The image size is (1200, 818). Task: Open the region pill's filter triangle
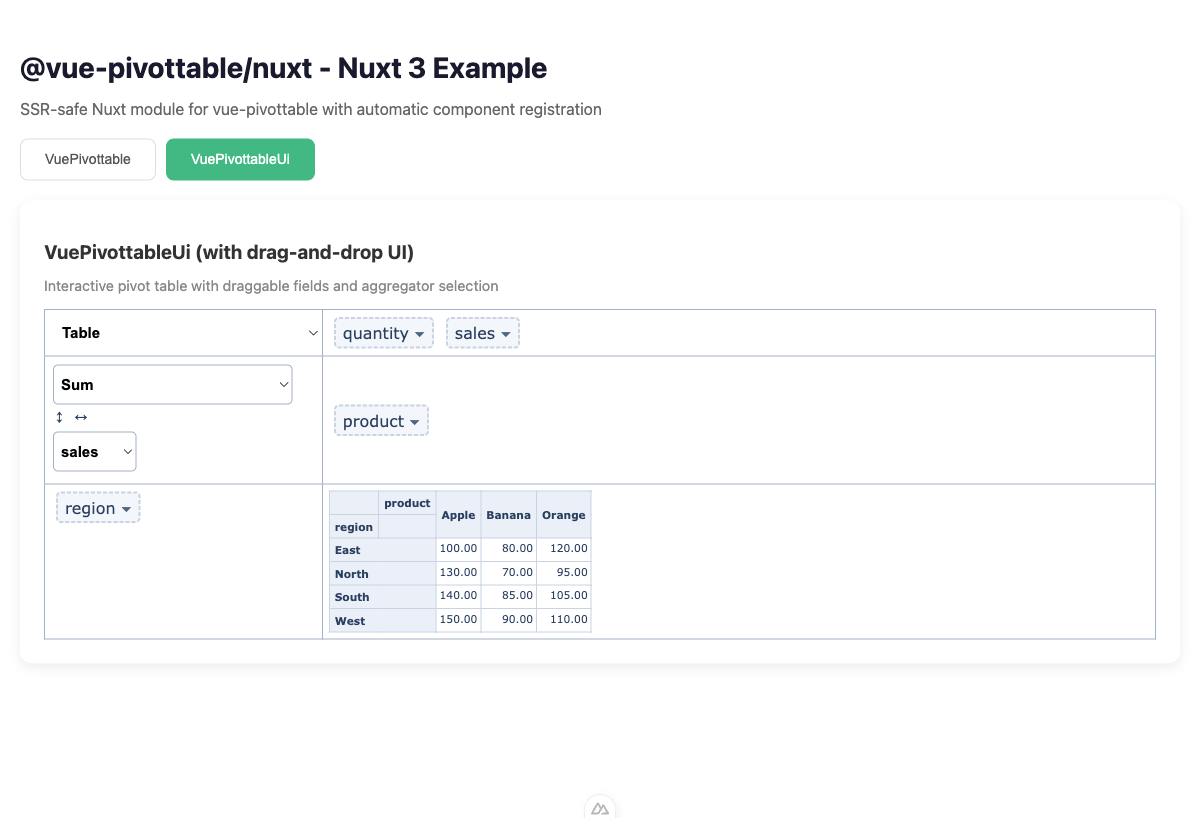(128, 507)
